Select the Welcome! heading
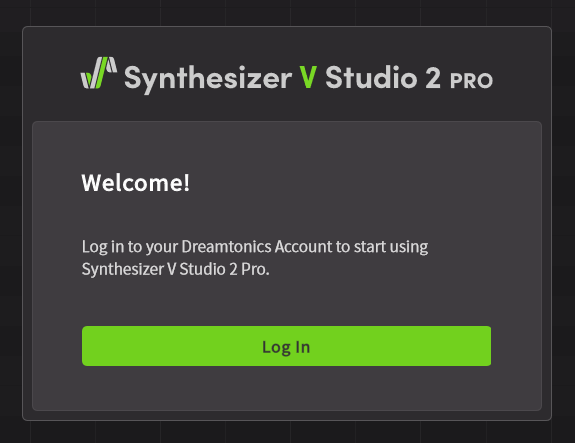575x443 pixels. coord(136,183)
